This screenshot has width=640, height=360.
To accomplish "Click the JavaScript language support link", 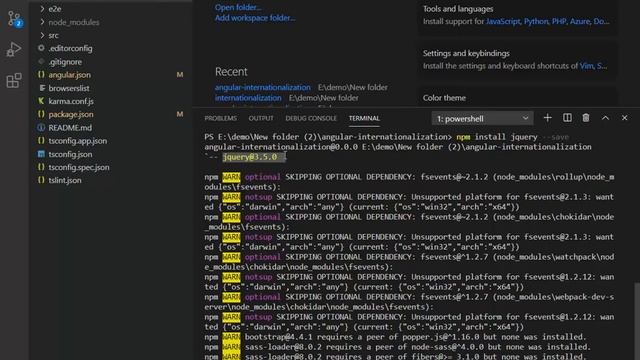I will click(x=503, y=21).
